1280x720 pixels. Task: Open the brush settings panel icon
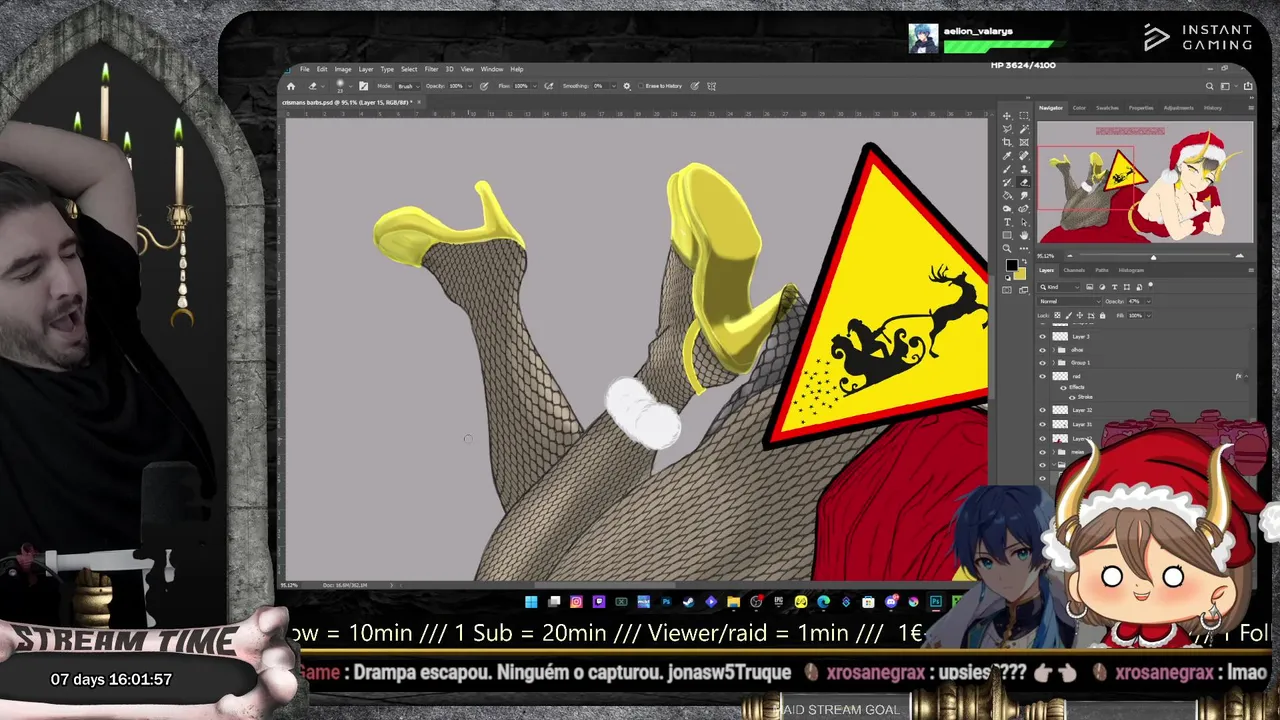click(x=364, y=86)
